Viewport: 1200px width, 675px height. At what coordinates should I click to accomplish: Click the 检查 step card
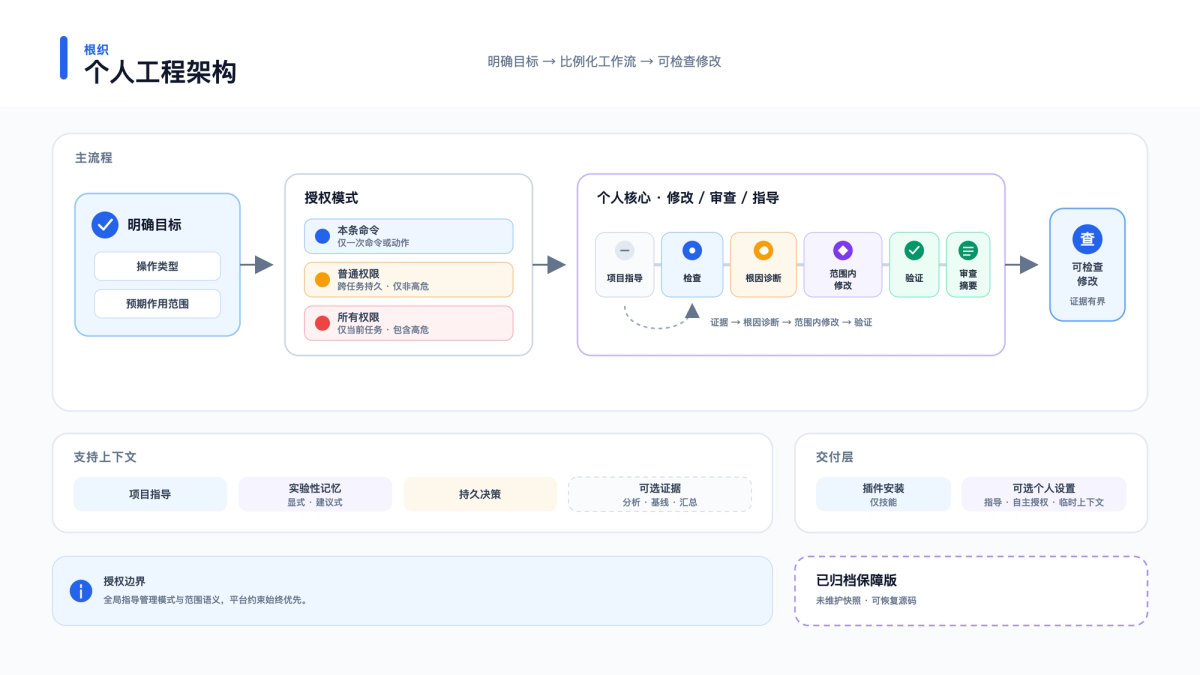click(x=692, y=265)
